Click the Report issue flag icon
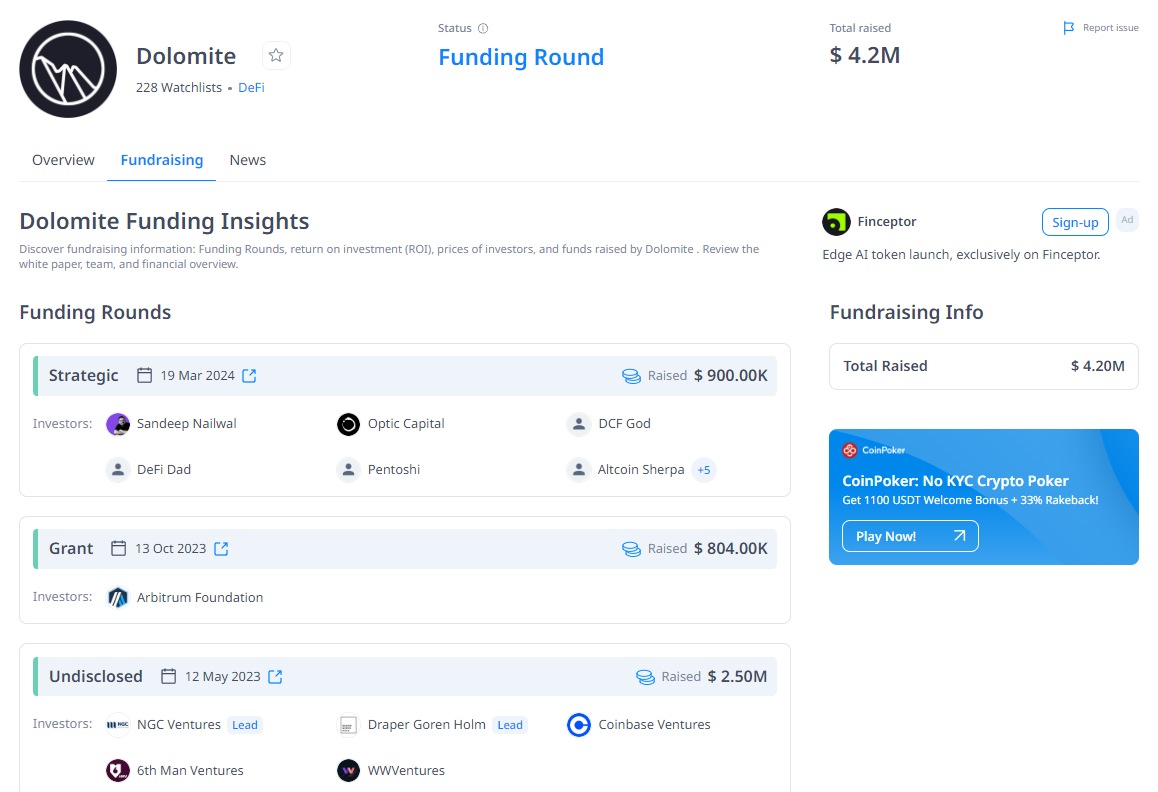The height and width of the screenshot is (792, 1158). click(x=1069, y=28)
